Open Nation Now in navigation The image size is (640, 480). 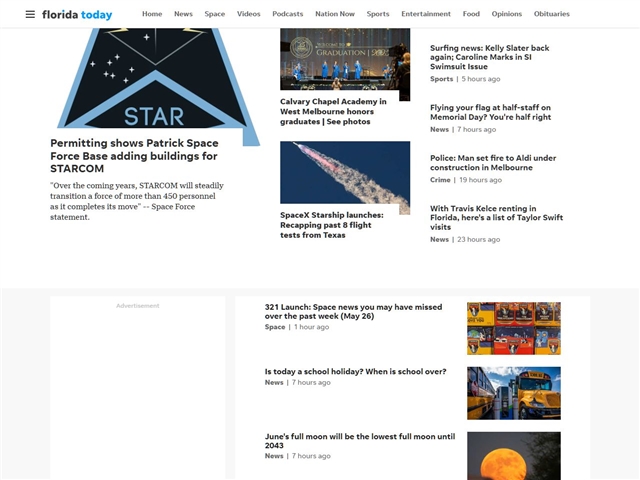point(335,14)
